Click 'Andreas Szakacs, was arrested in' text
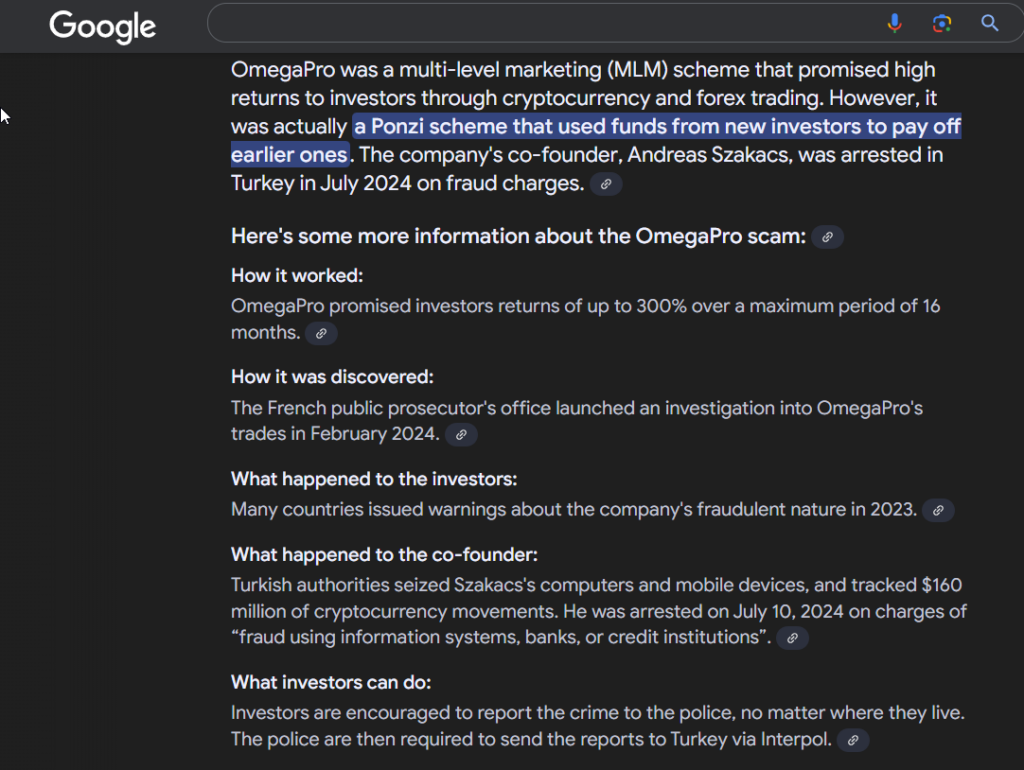 click(785, 155)
